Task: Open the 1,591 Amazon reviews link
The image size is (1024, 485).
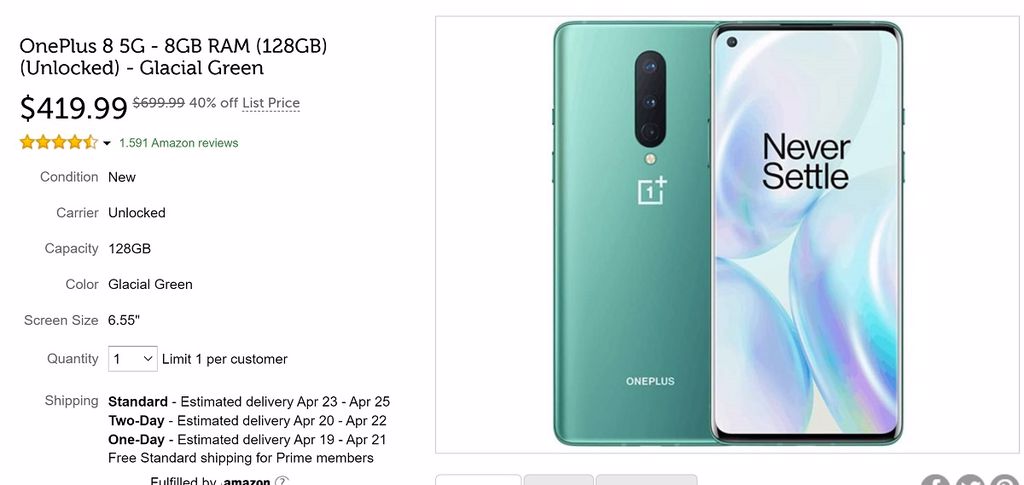Action: pos(178,143)
